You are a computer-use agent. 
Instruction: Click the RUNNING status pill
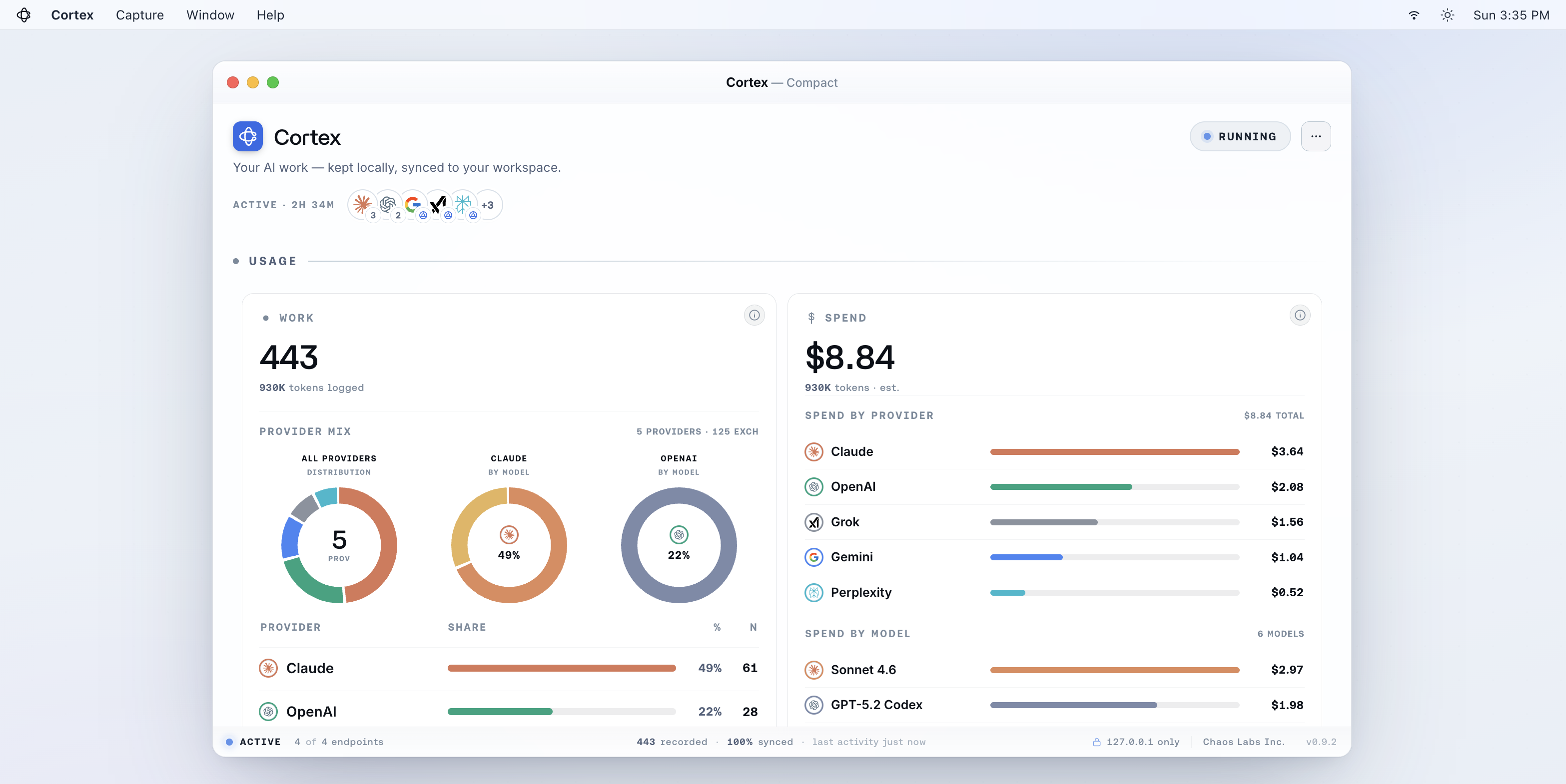(1240, 136)
